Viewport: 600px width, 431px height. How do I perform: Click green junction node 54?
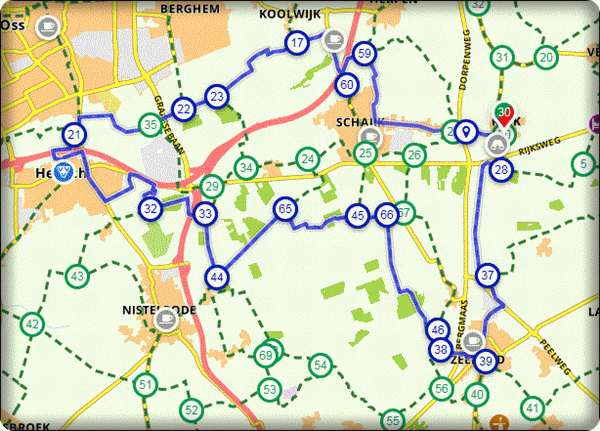click(x=320, y=365)
